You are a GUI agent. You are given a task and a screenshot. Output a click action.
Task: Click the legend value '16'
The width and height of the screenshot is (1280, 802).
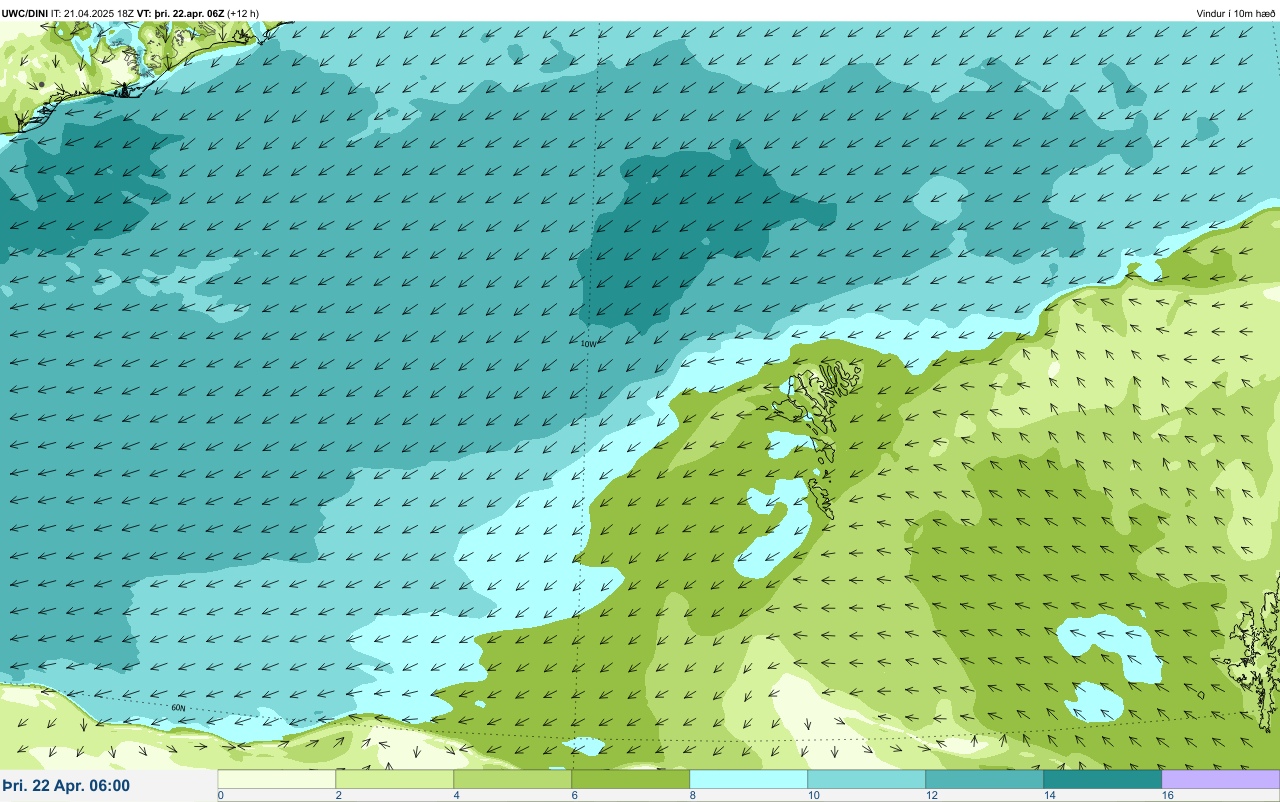(x=1167, y=795)
